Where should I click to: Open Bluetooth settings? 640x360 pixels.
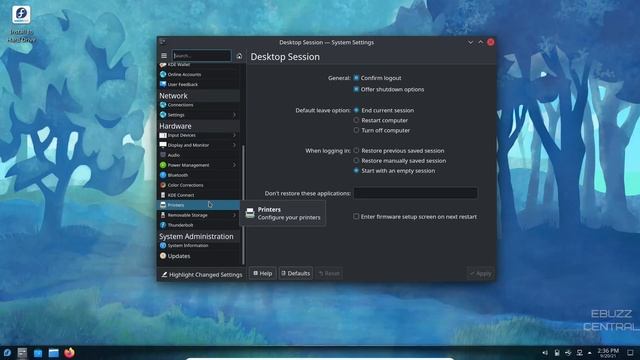(x=199, y=175)
